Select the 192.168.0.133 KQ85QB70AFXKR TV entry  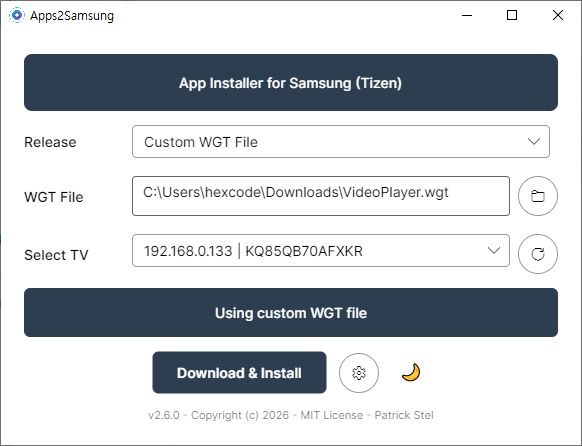coord(321,250)
